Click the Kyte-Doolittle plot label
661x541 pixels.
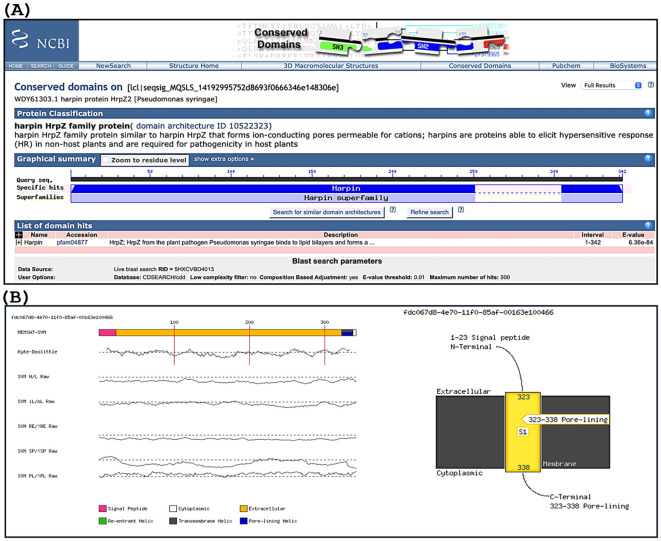(37, 352)
